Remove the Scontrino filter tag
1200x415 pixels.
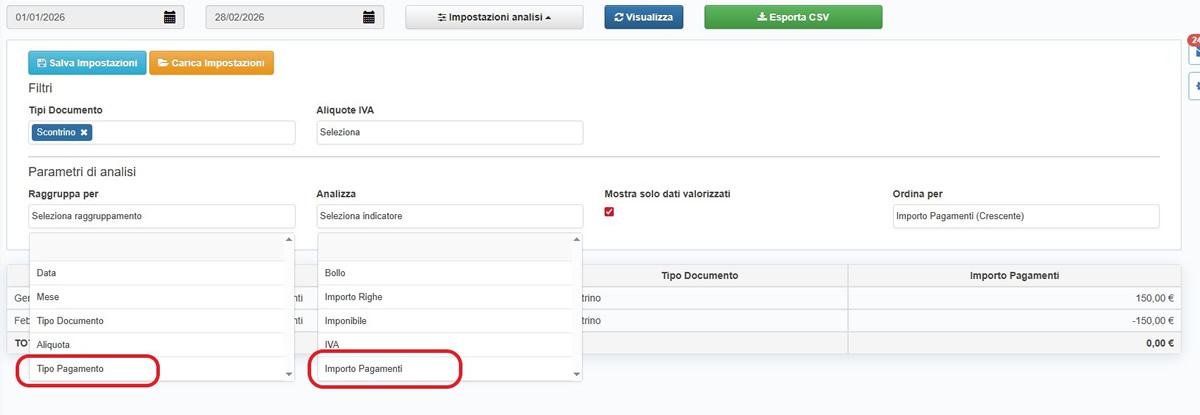click(85, 132)
